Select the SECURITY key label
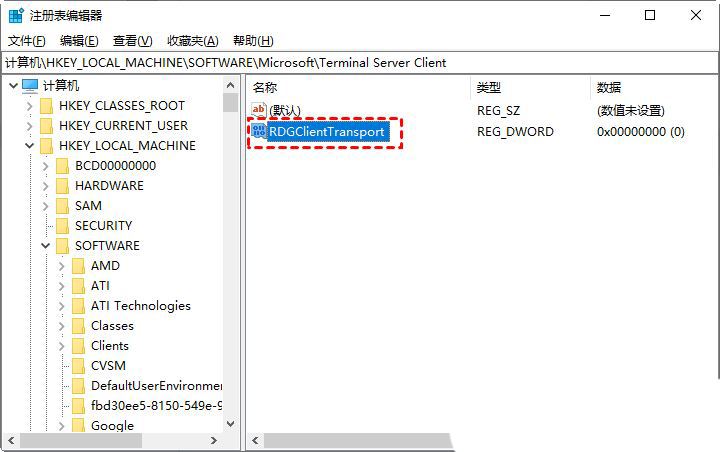This screenshot has width=720, height=452. (x=103, y=226)
